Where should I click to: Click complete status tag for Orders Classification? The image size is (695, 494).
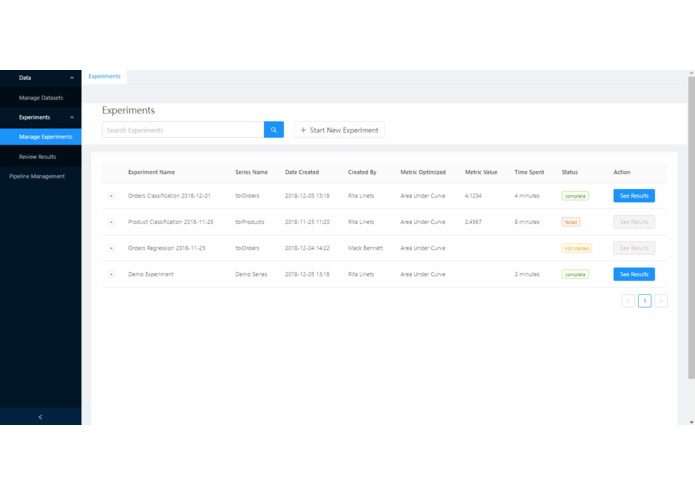(x=575, y=196)
